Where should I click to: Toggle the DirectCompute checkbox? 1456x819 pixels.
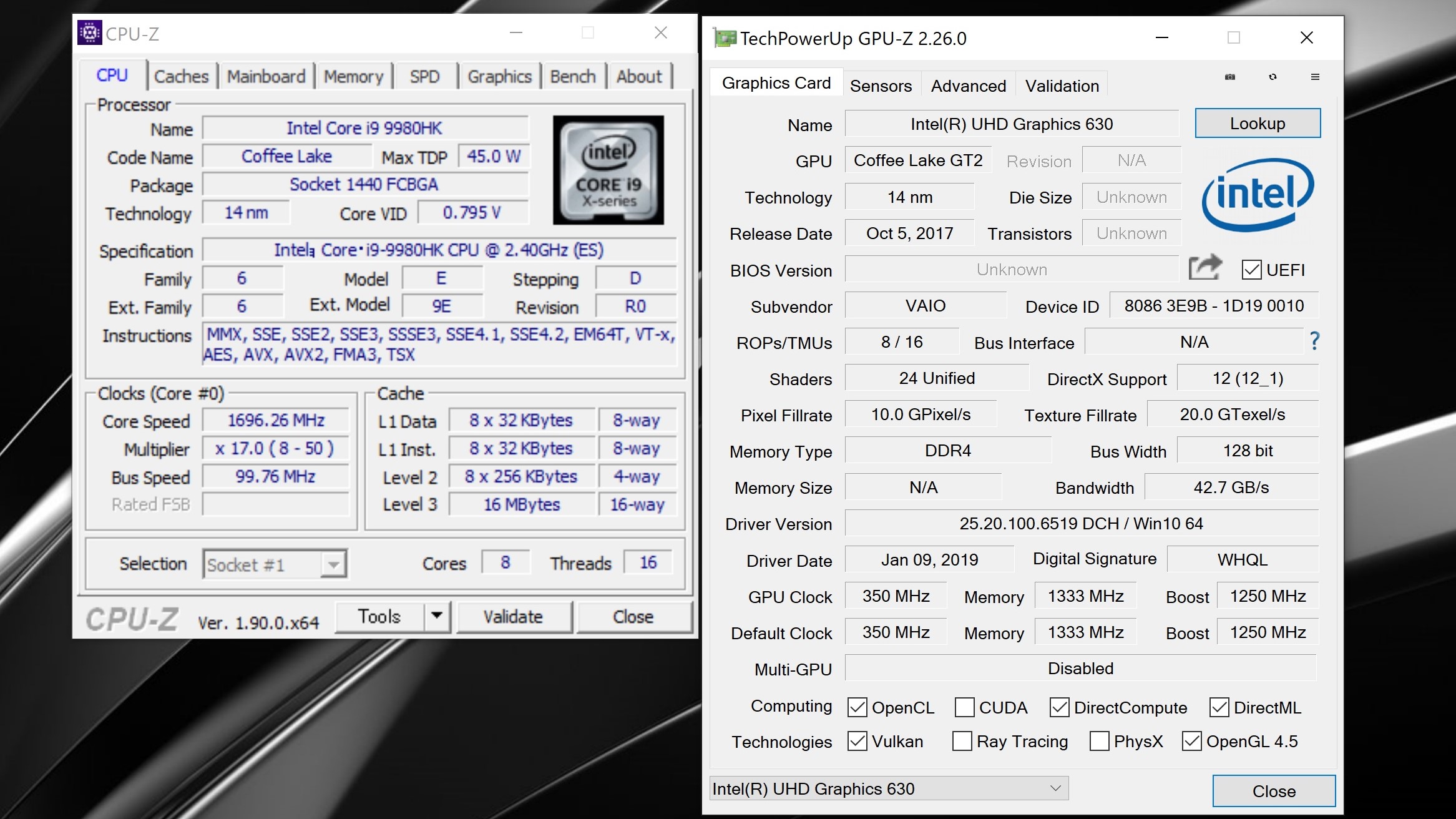(1059, 707)
